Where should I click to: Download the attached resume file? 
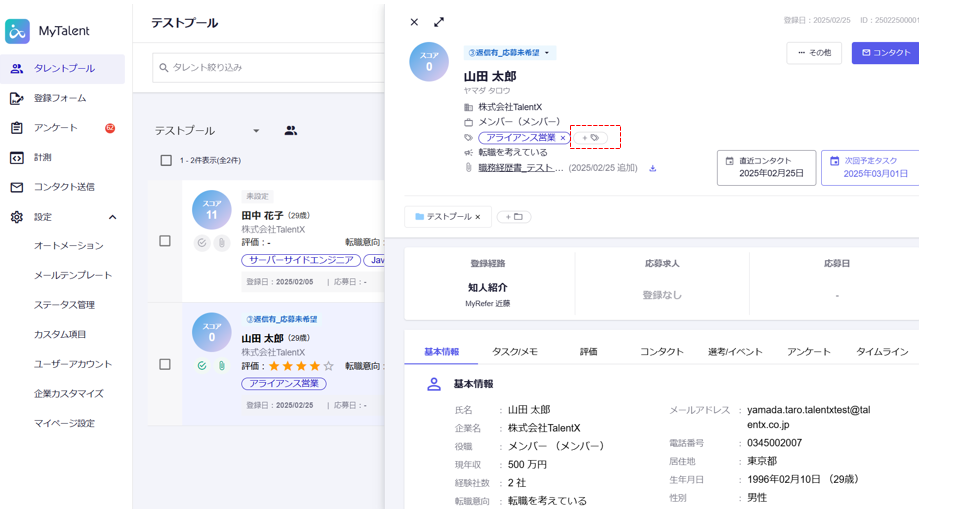click(x=653, y=168)
